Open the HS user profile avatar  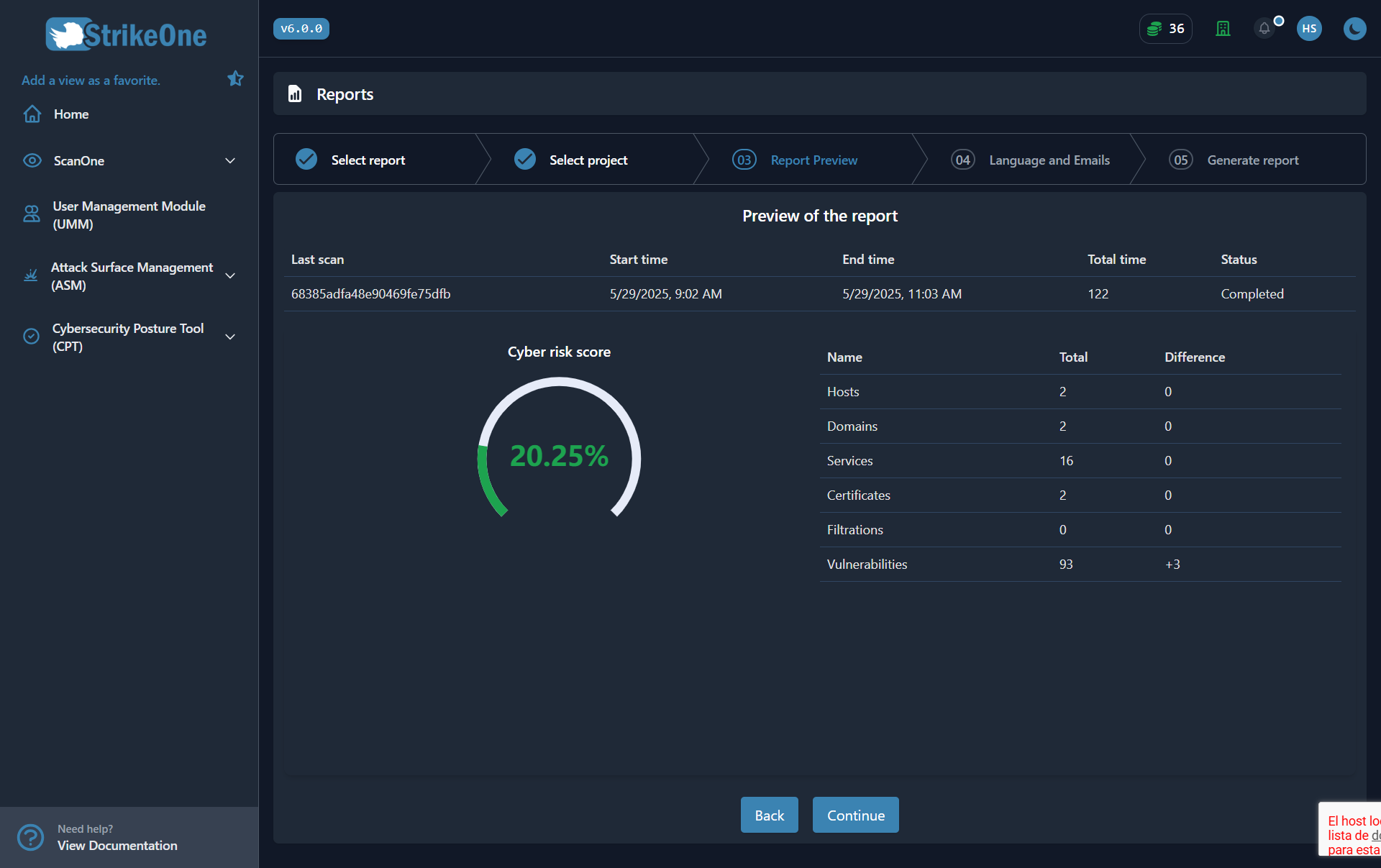coord(1308,29)
